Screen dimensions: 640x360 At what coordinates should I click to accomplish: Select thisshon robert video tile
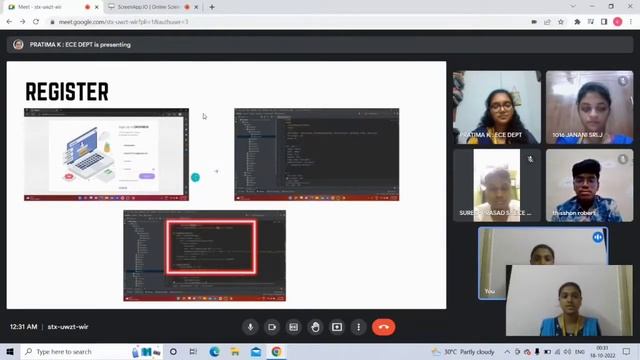589,185
